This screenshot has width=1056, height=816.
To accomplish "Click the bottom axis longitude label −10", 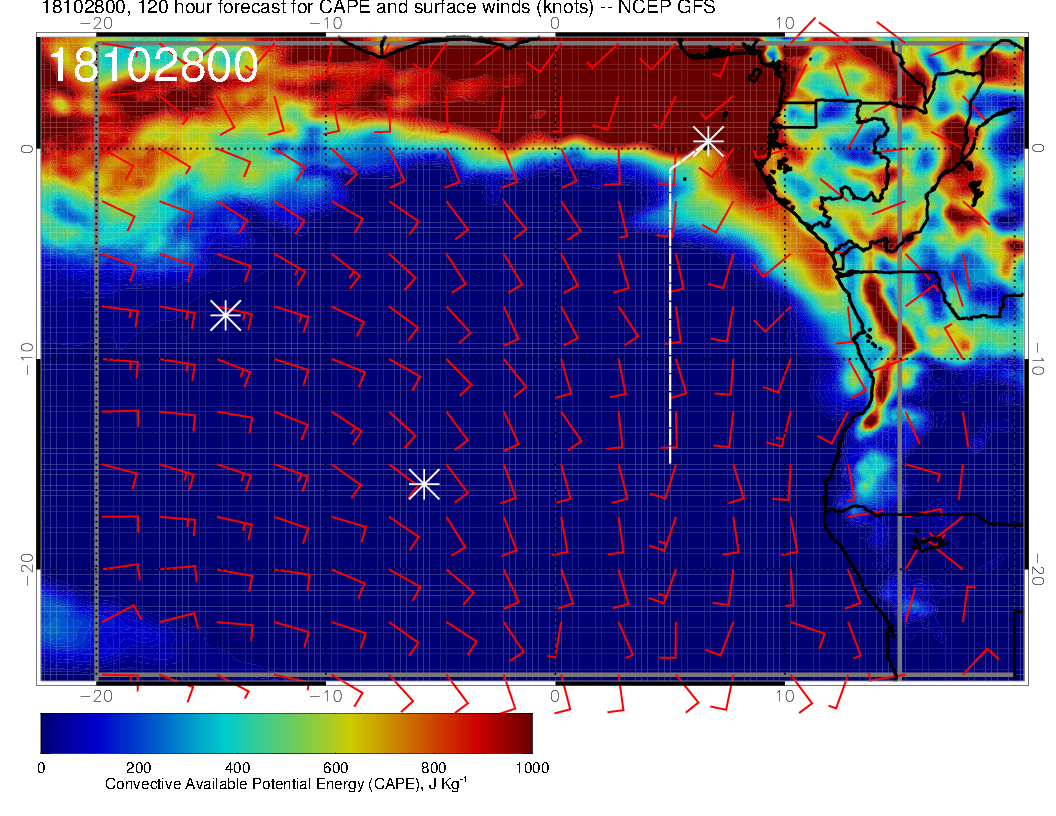I will (x=325, y=696).
